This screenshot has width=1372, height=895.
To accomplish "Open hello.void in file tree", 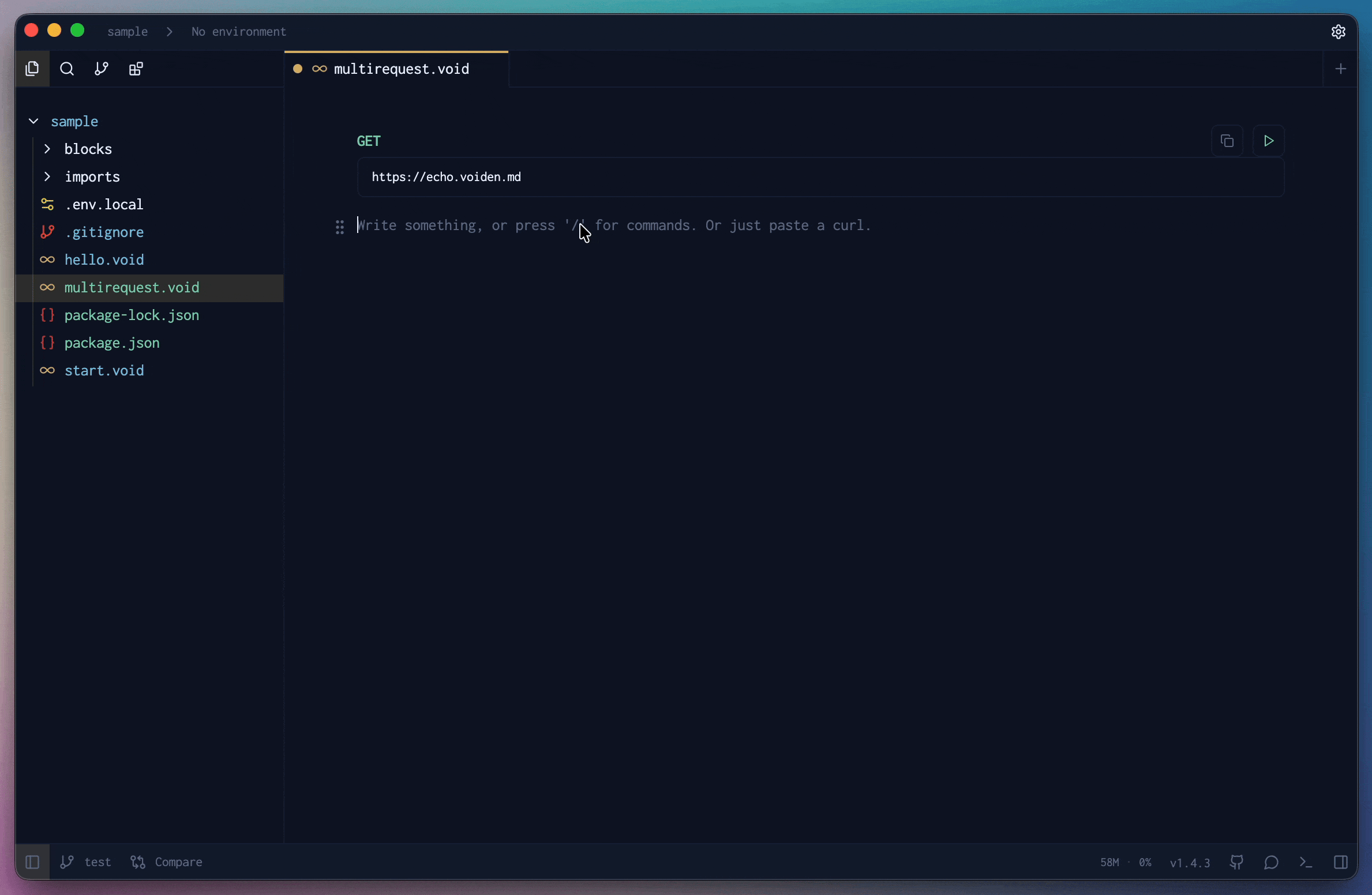I will click(x=104, y=260).
